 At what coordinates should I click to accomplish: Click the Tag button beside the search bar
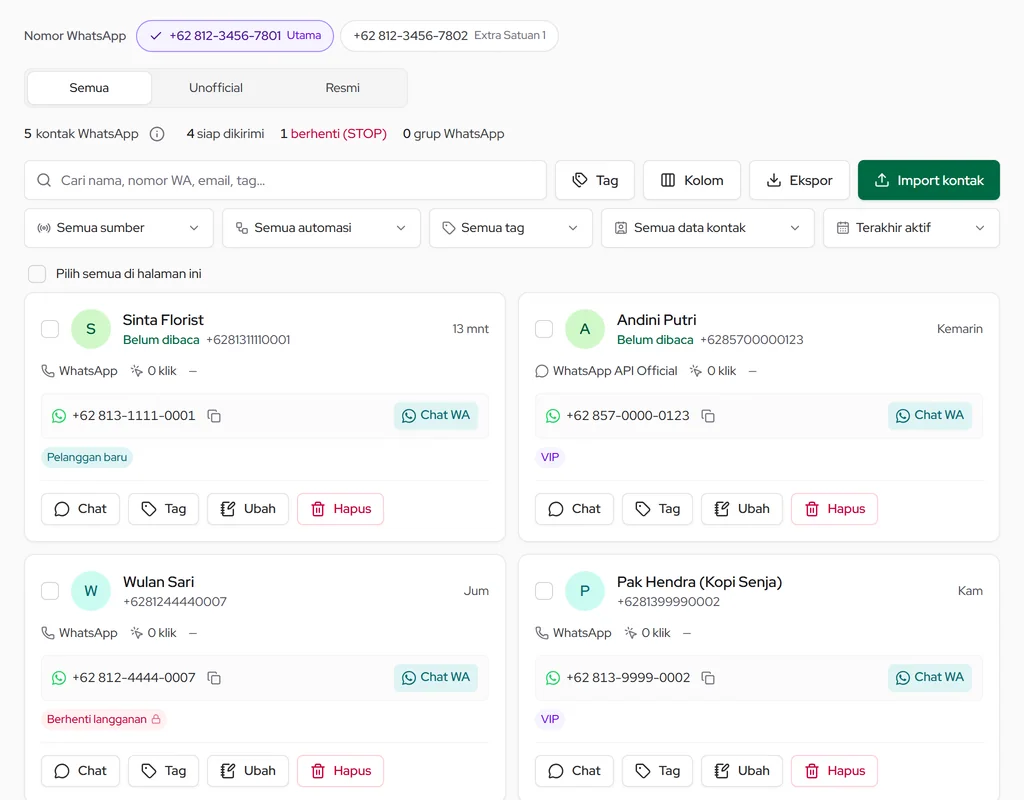point(595,180)
